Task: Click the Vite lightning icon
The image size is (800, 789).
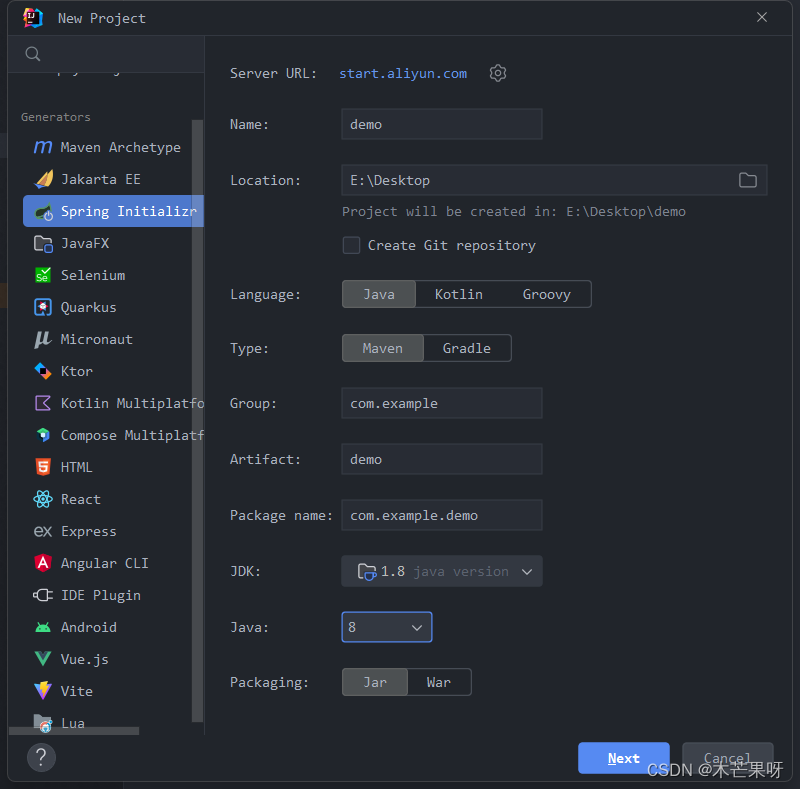Action: tap(43, 691)
